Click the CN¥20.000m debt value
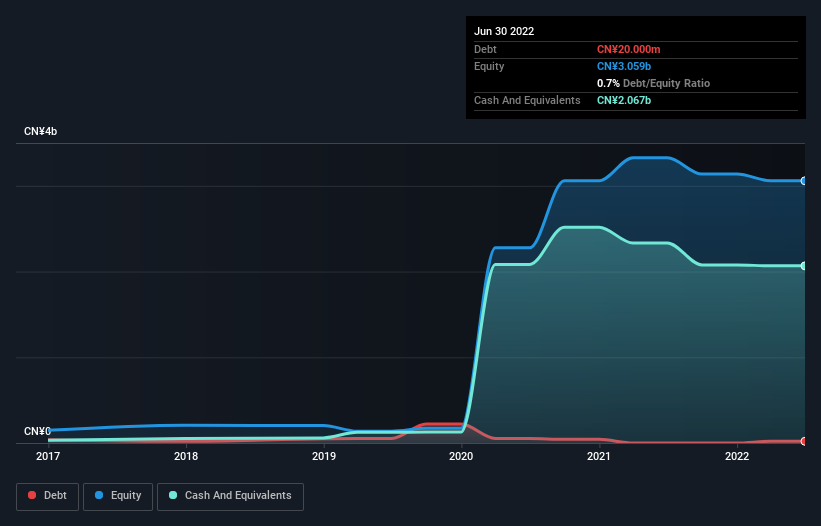This screenshot has width=821, height=526. pos(628,49)
